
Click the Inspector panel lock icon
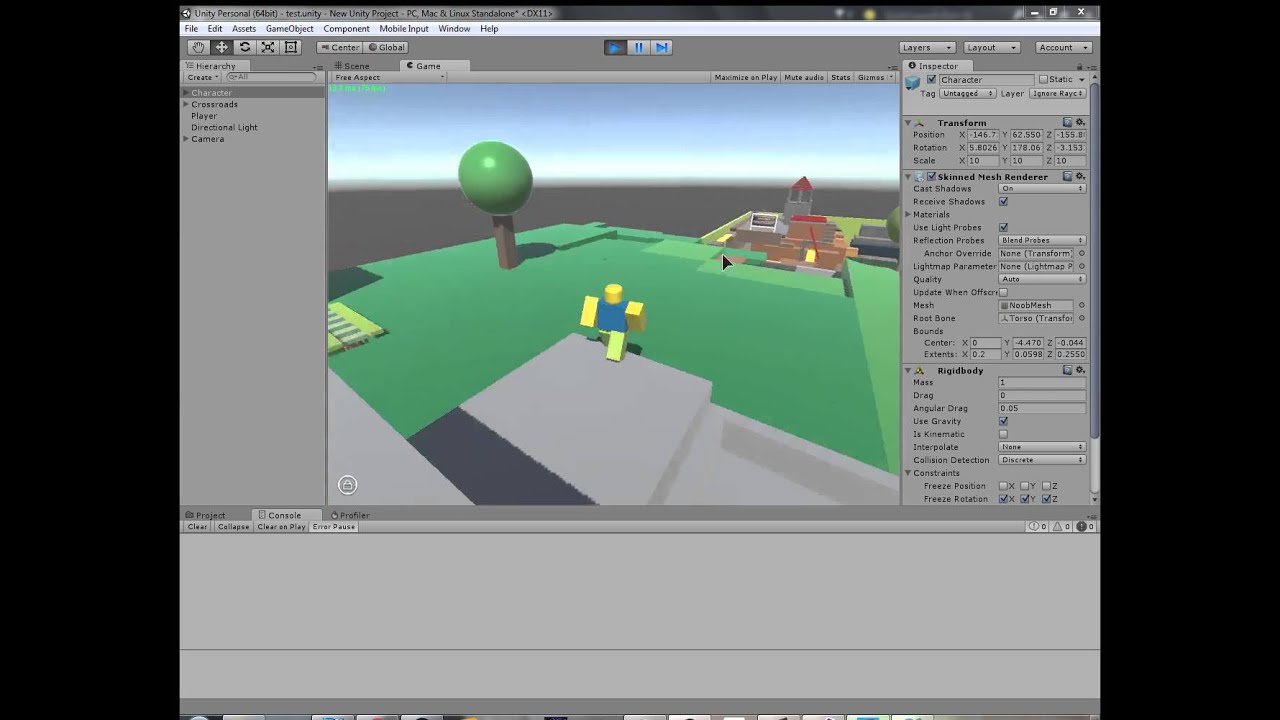(x=1082, y=66)
